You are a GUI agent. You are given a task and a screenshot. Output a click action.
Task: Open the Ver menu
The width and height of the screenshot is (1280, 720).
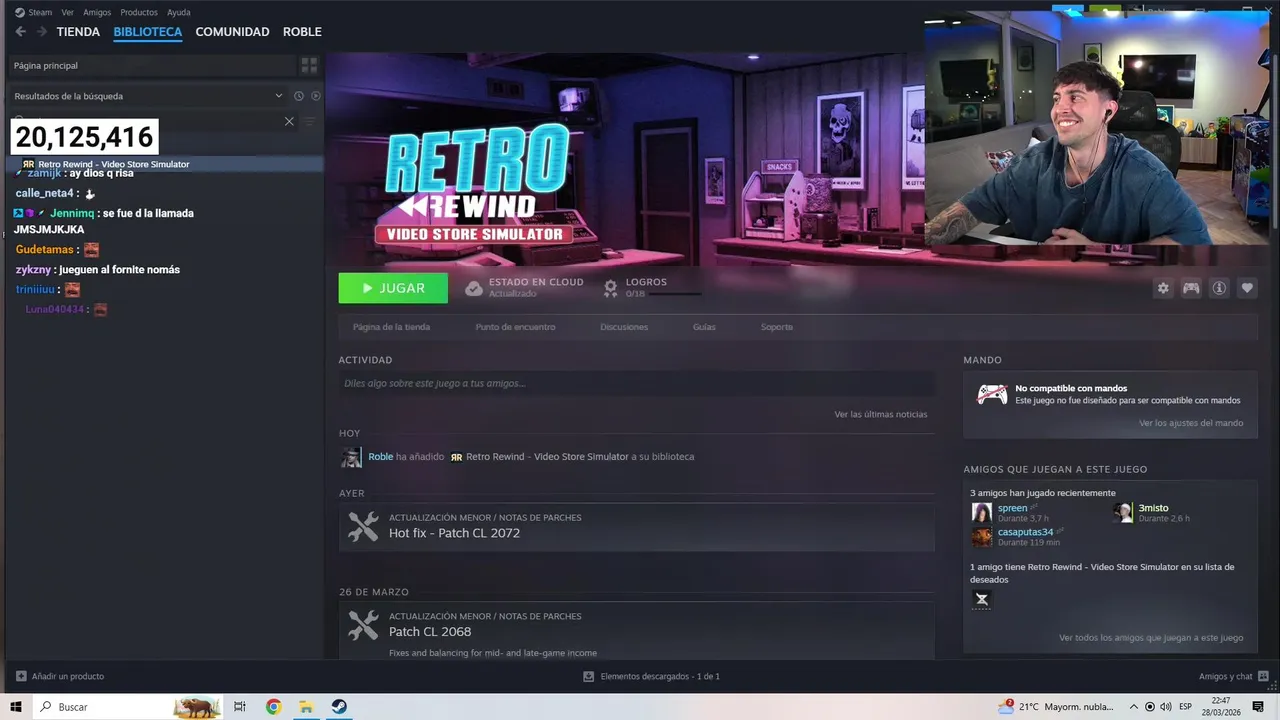pyautogui.click(x=68, y=12)
